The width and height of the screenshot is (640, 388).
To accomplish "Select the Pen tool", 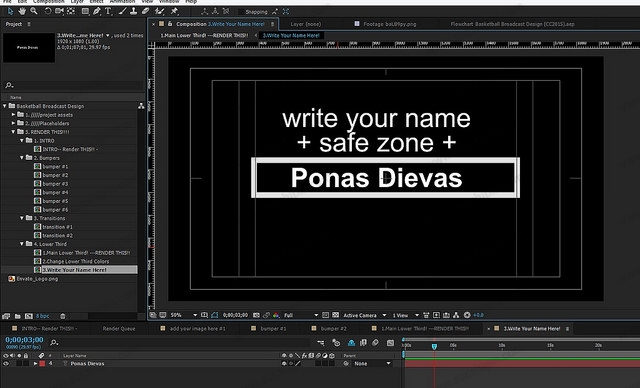I will pos(97,11).
